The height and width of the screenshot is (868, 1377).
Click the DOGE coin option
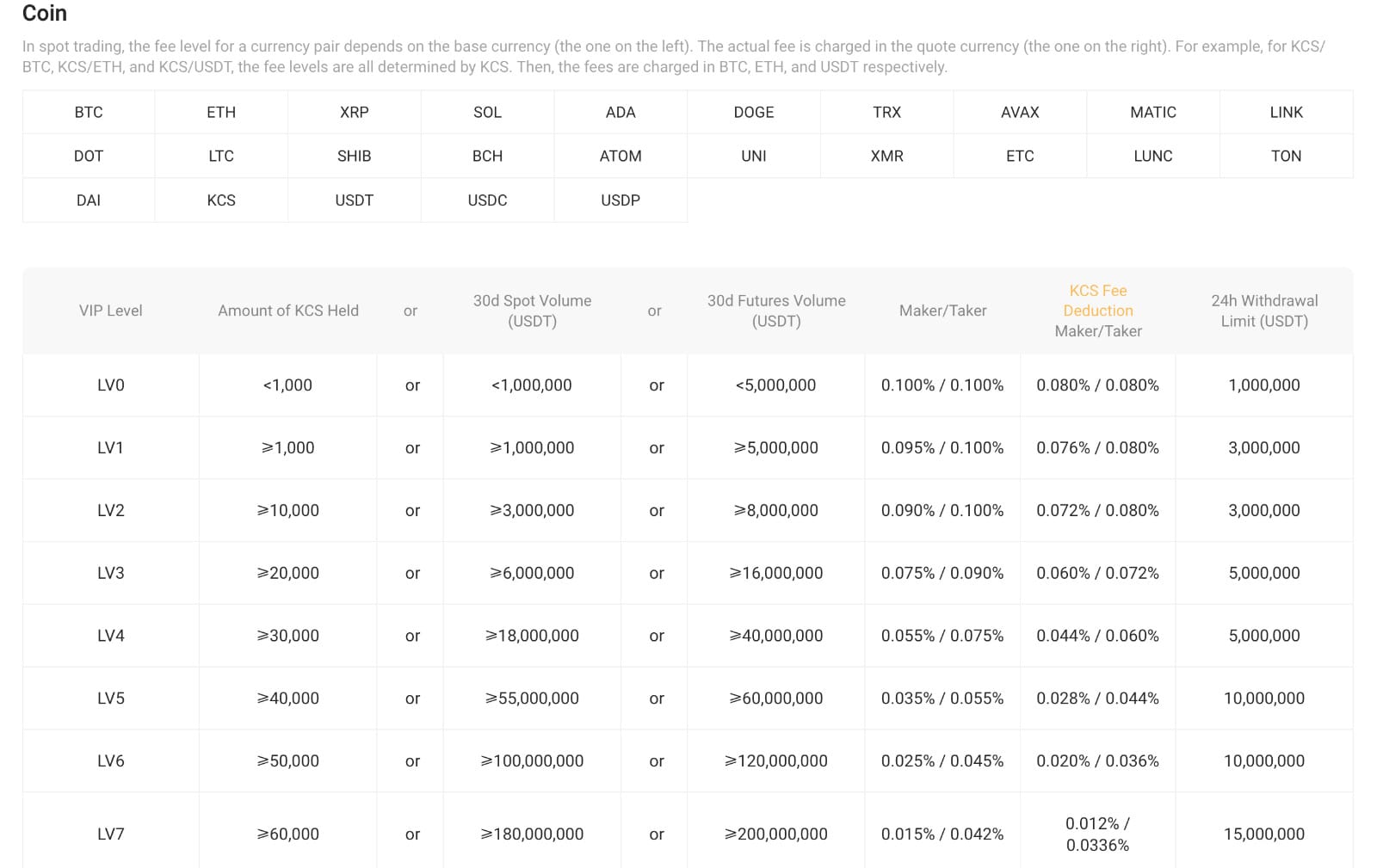click(x=754, y=112)
